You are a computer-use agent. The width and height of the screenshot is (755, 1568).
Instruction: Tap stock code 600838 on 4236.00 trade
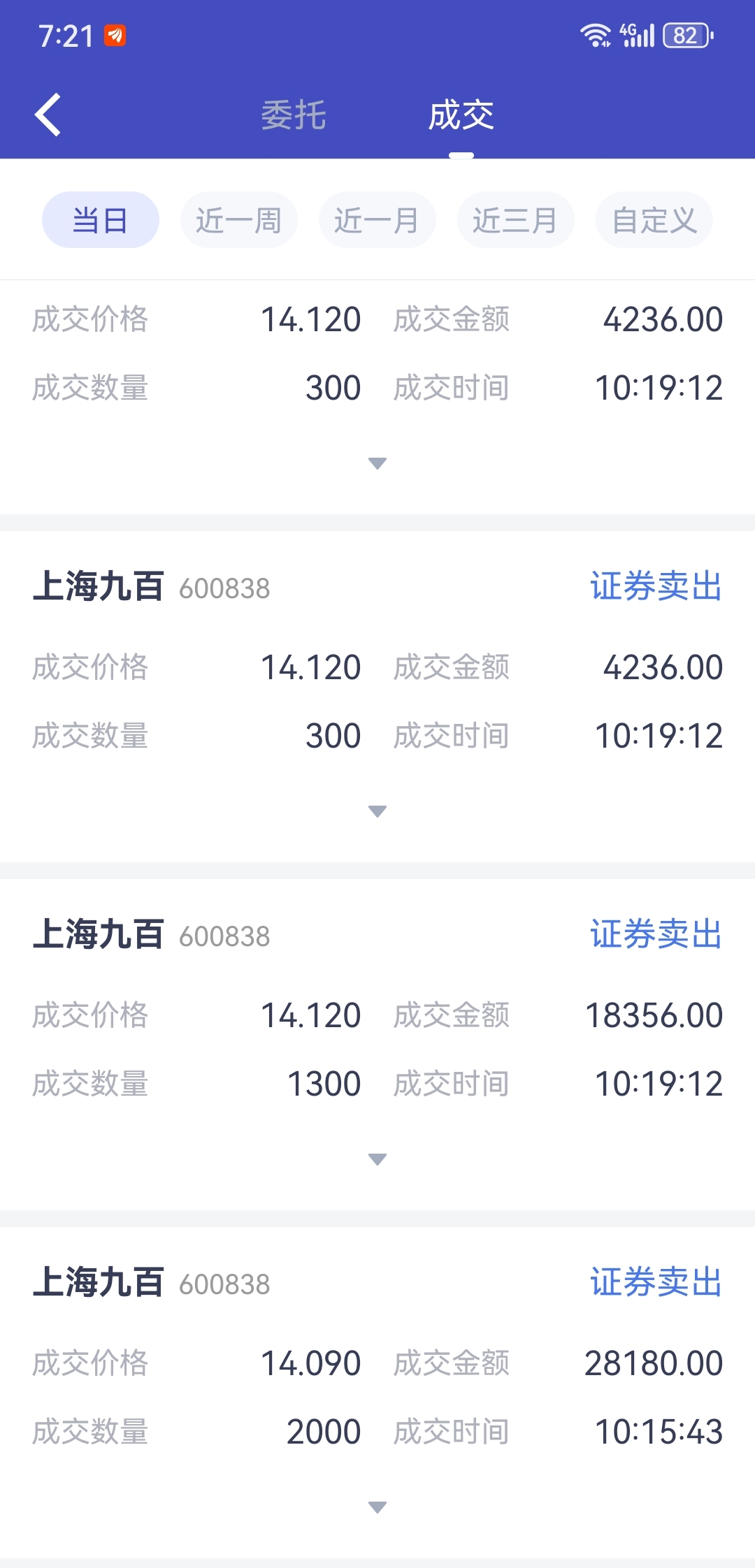(x=224, y=589)
